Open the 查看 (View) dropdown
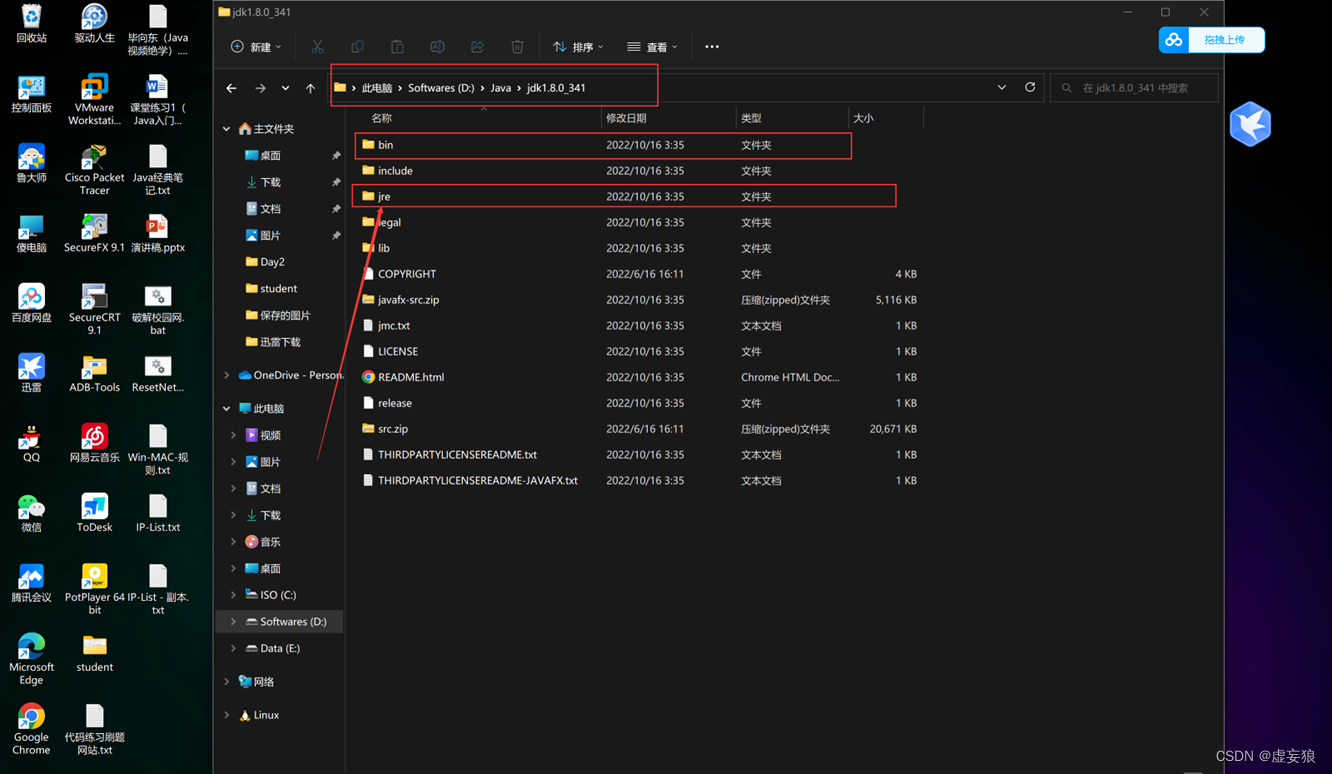Image resolution: width=1332 pixels, height=774 pixels. (653, 46)
